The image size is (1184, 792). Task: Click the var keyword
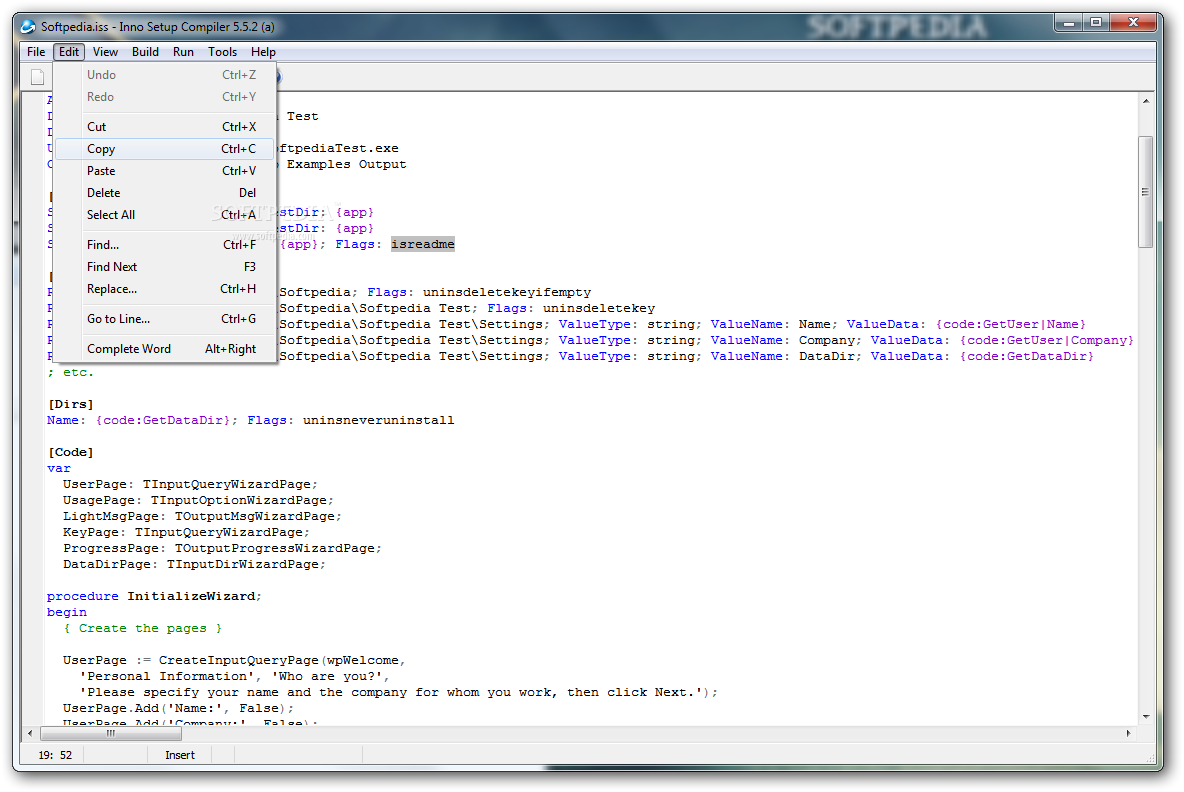59,468
